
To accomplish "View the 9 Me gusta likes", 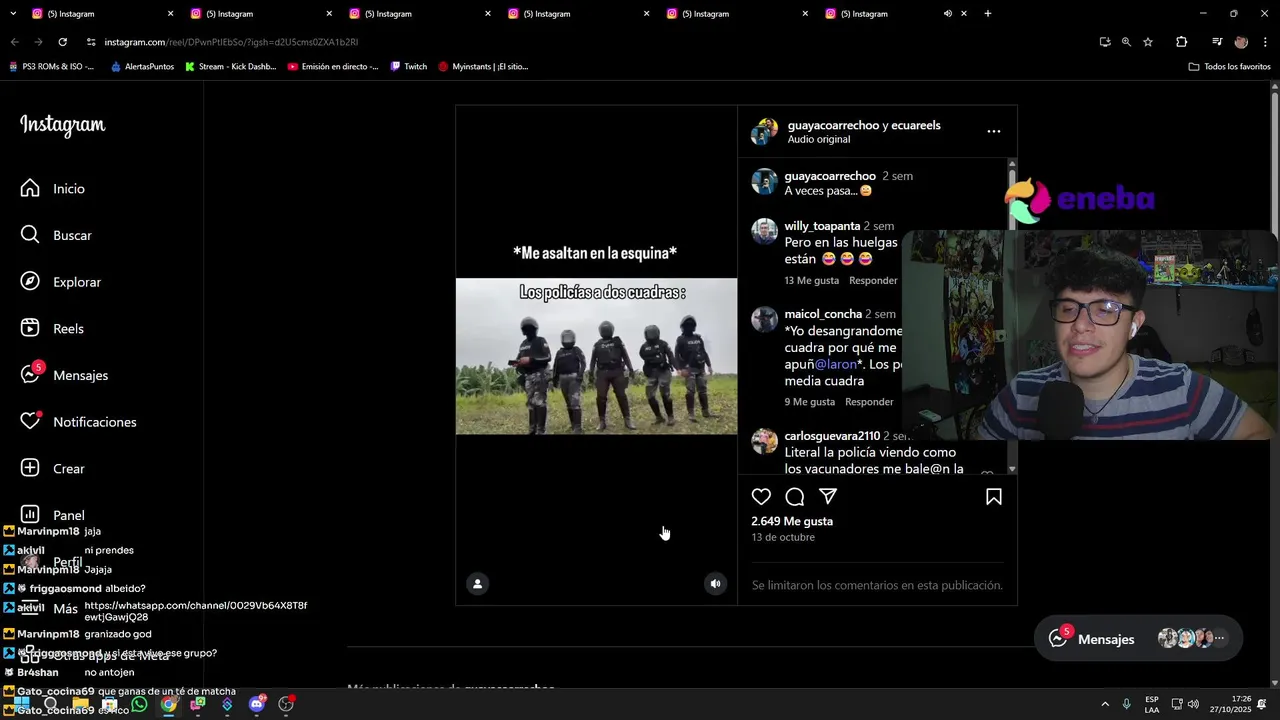I will tap(809, 402).
